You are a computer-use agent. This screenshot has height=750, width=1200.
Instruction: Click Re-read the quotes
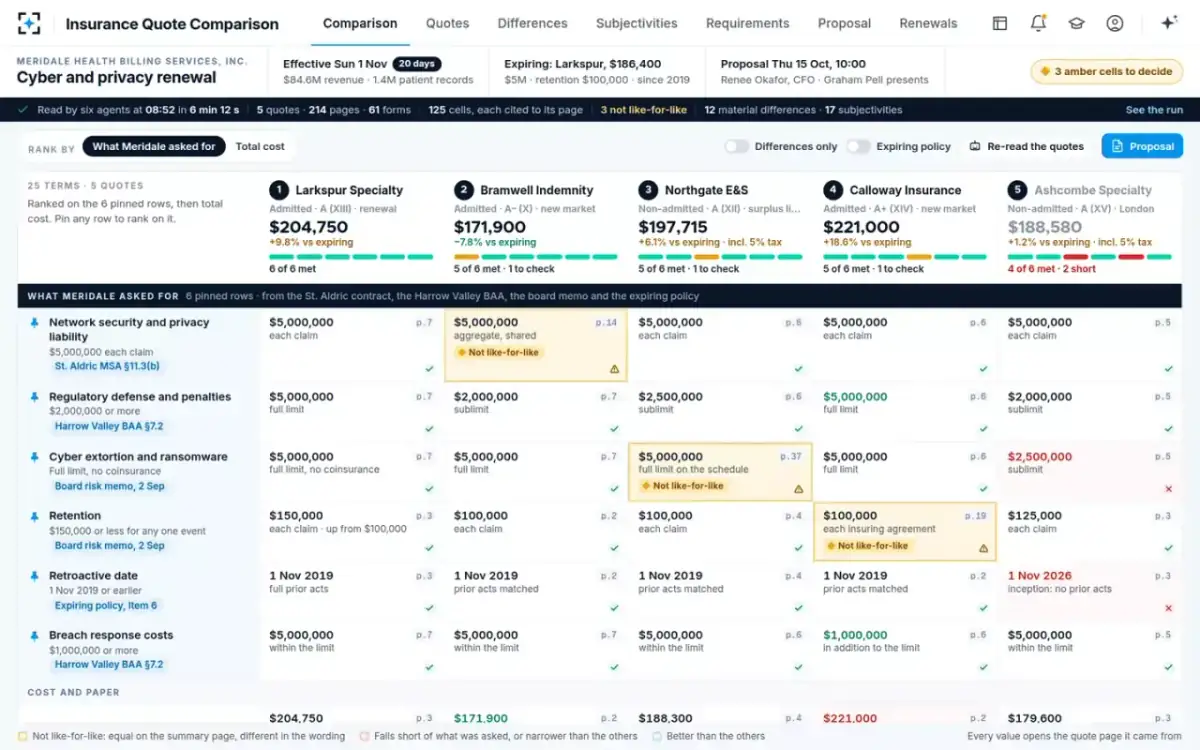point(1027,146)
